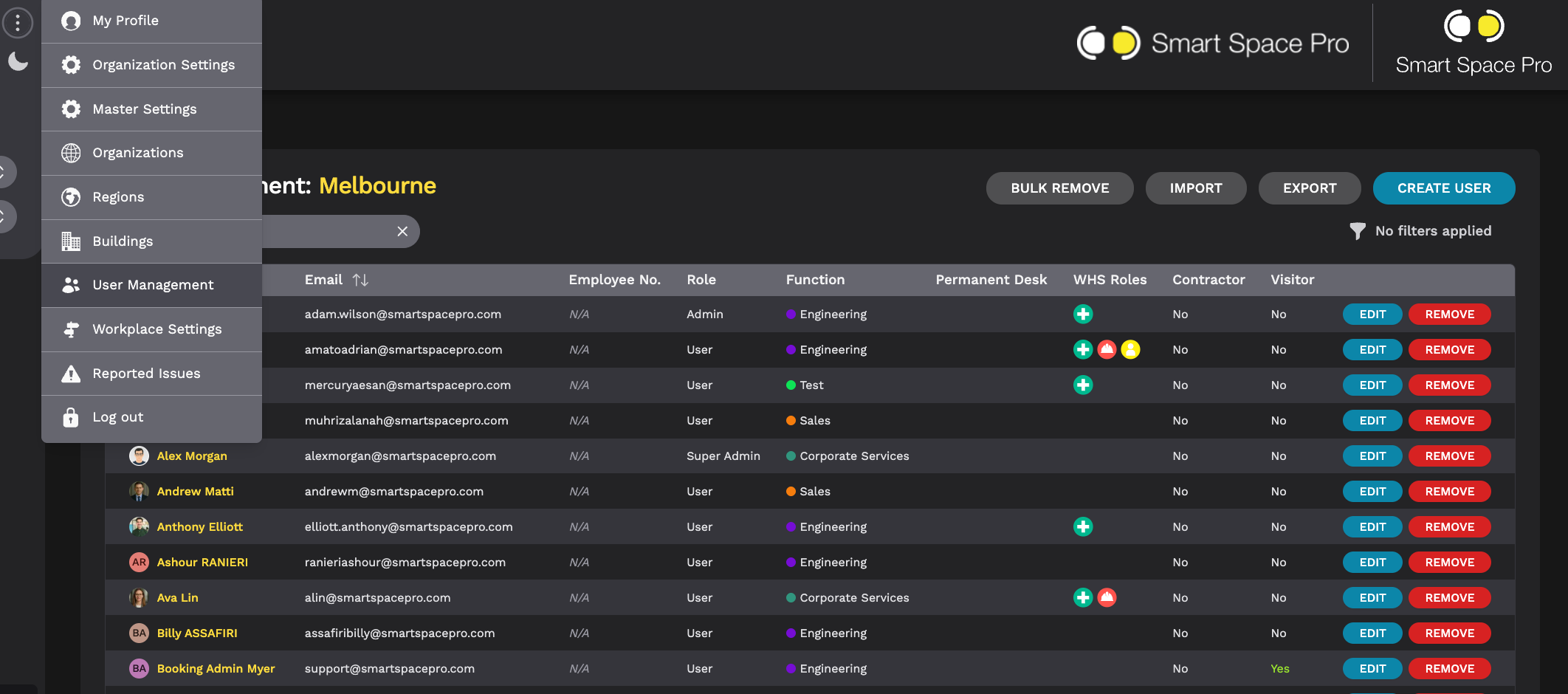Click first aid icon in mercuryaesan row
1568x694 pixels.
pyautogui.click(x=1083, y=385)
